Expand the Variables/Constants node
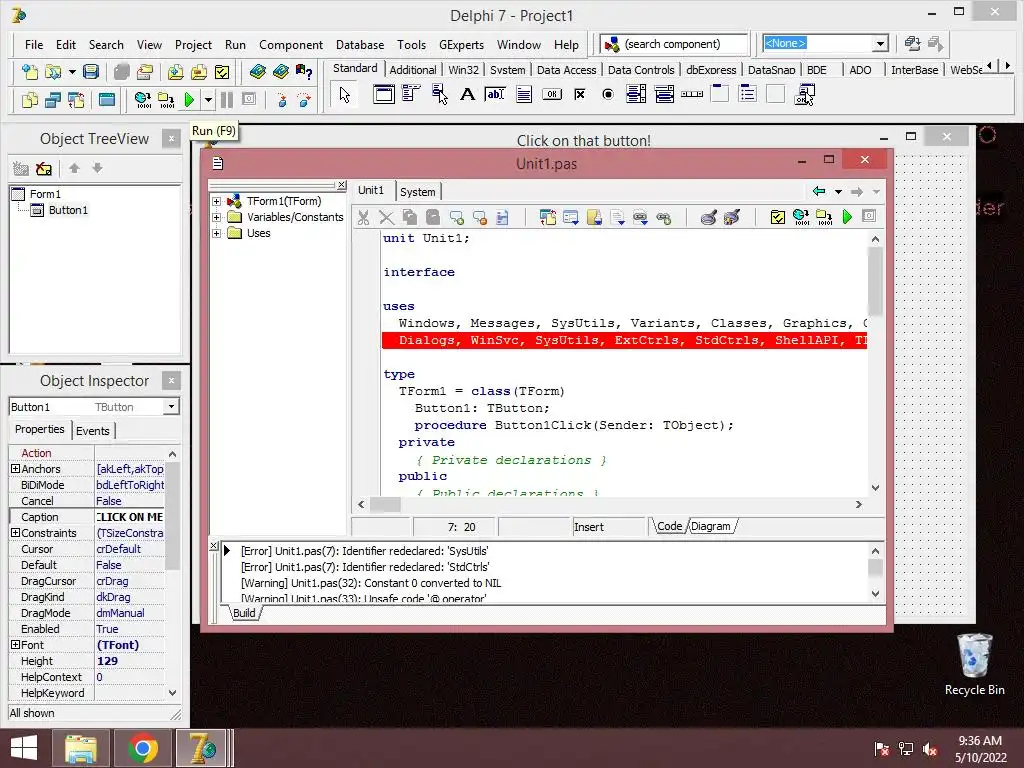Viewport: 1024px width, 768px height. click(x=216, y=217)
